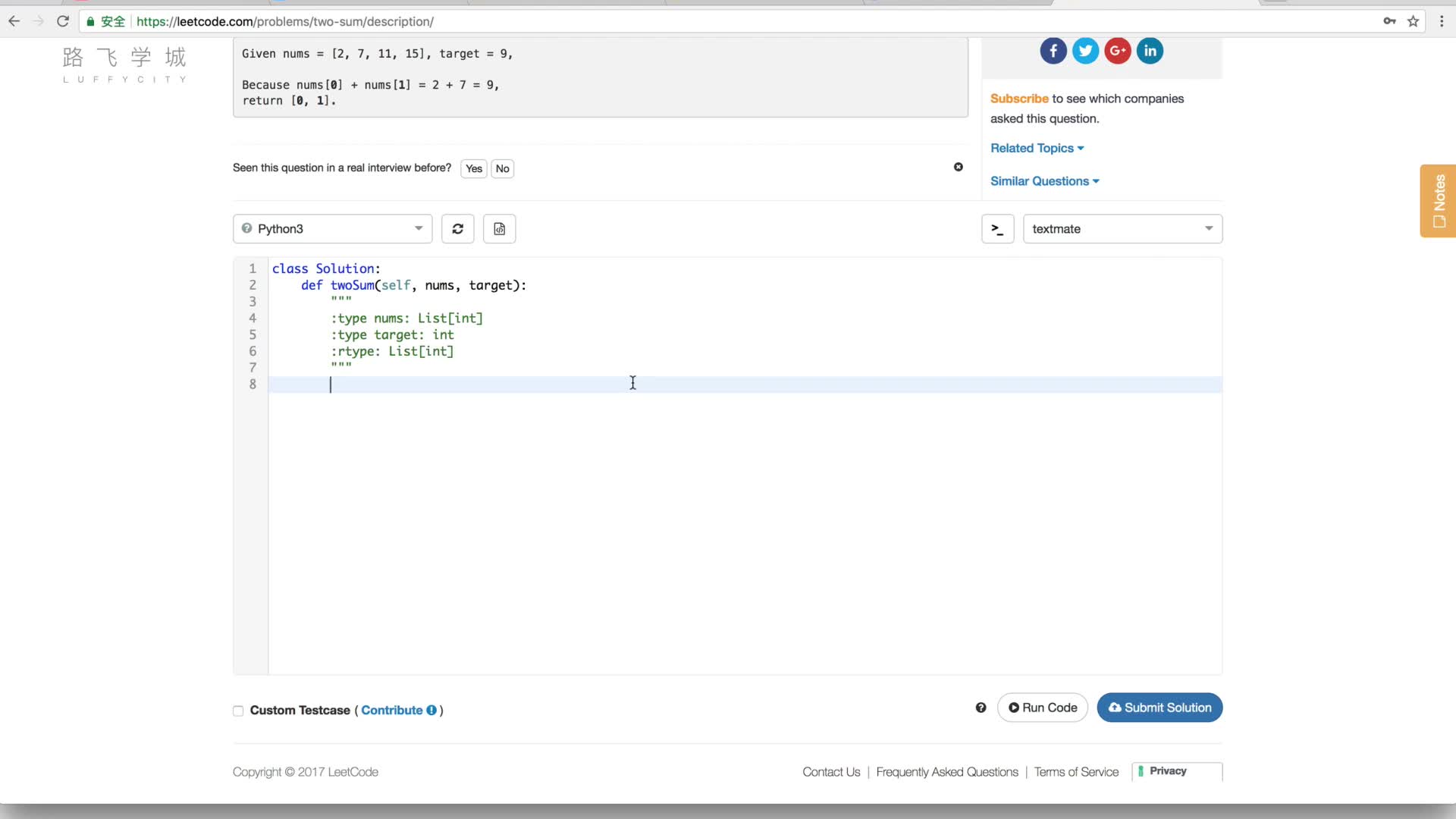Click the Run Code button

point(1043,708)
